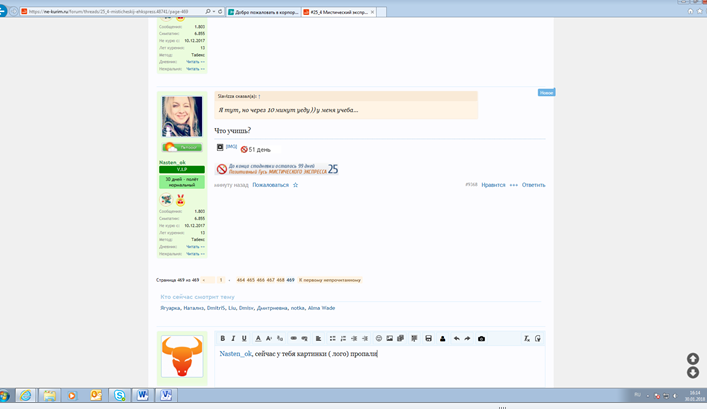Open Skype from the taskbar
This screenshot has width=707, height=409.
coord(119,395)
